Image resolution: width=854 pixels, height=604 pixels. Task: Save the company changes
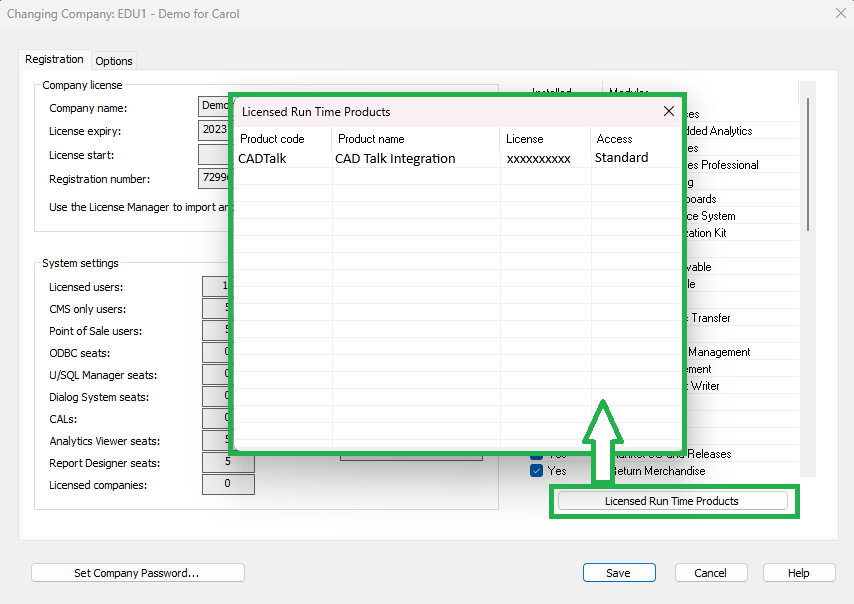618,573
